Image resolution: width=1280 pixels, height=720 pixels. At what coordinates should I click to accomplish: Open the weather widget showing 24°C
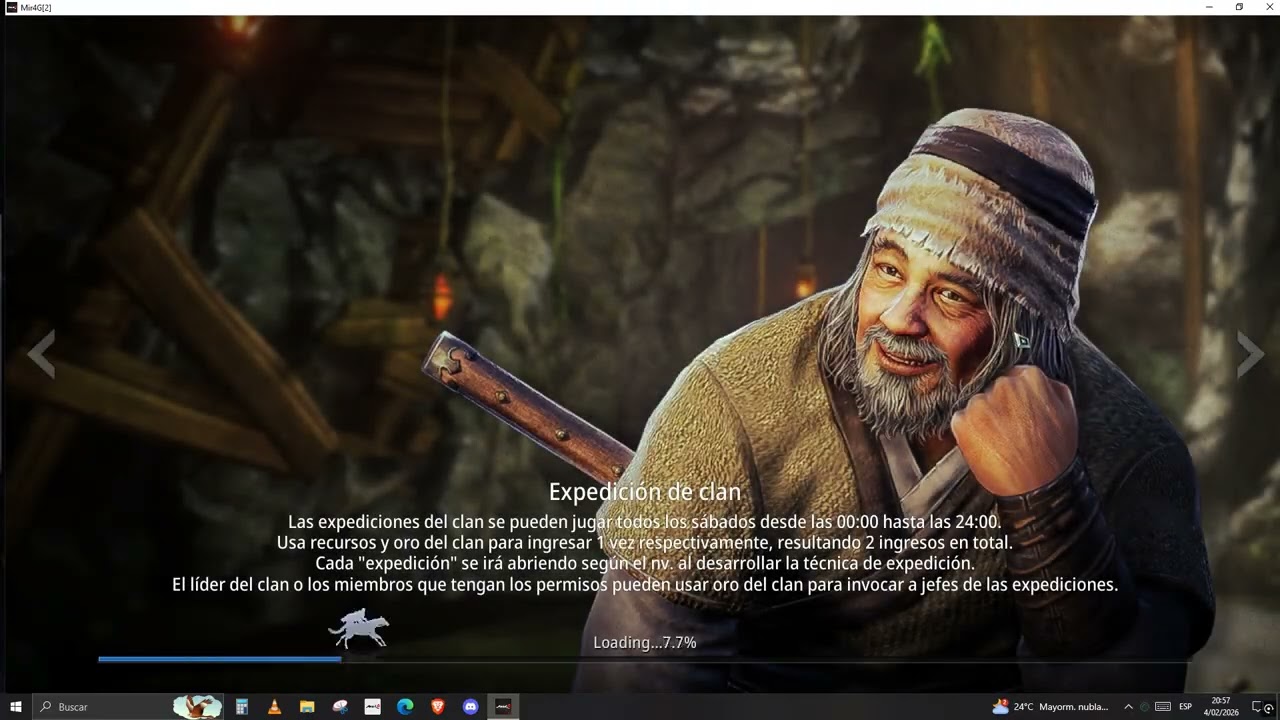(x=1051, y=707)
